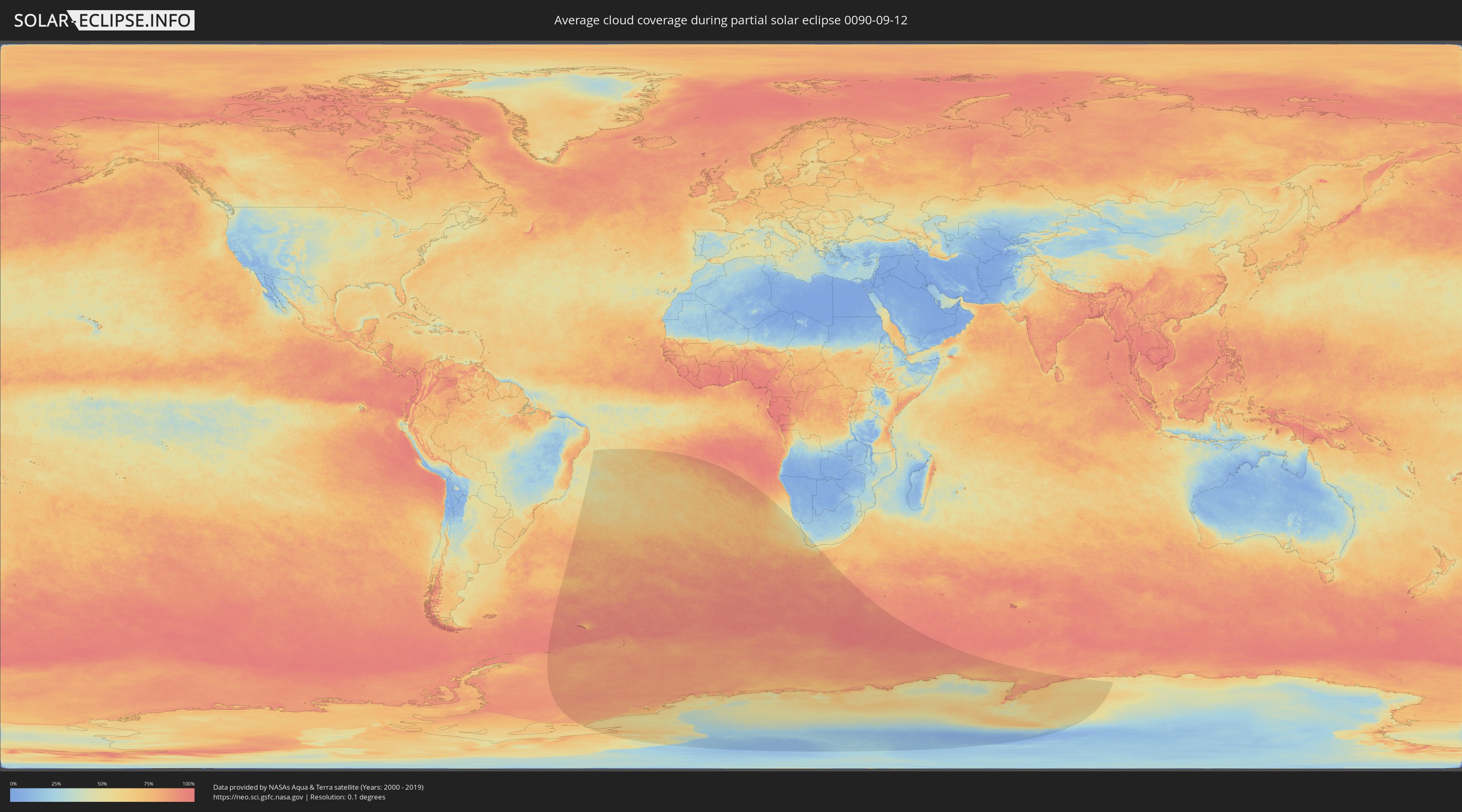Click the 0% label on the legend
1462x812 pixels.
(13, 784)
